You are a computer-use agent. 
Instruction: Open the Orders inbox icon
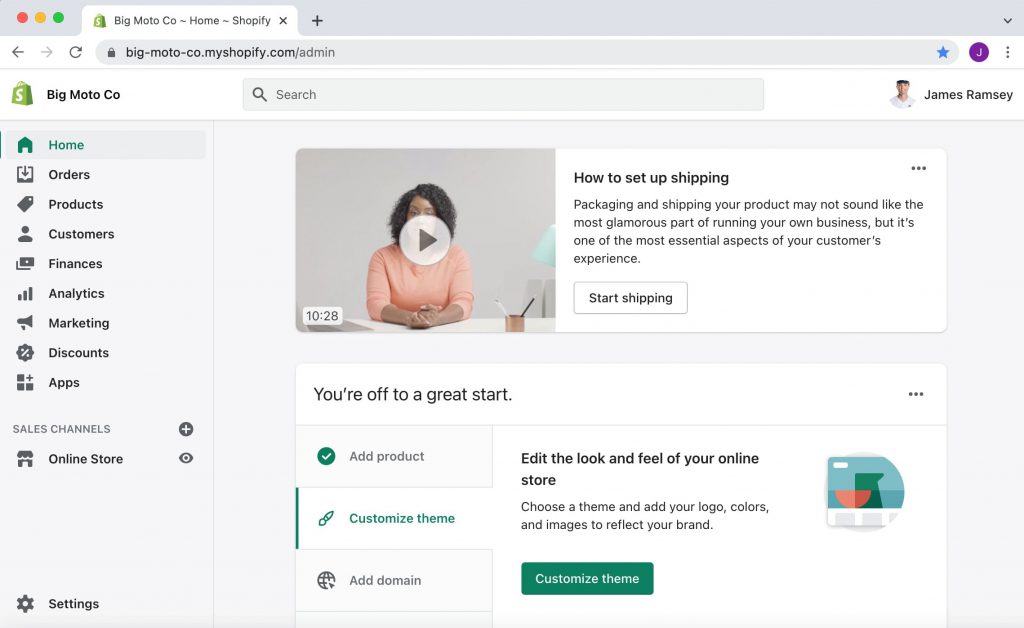click(25, 174)
